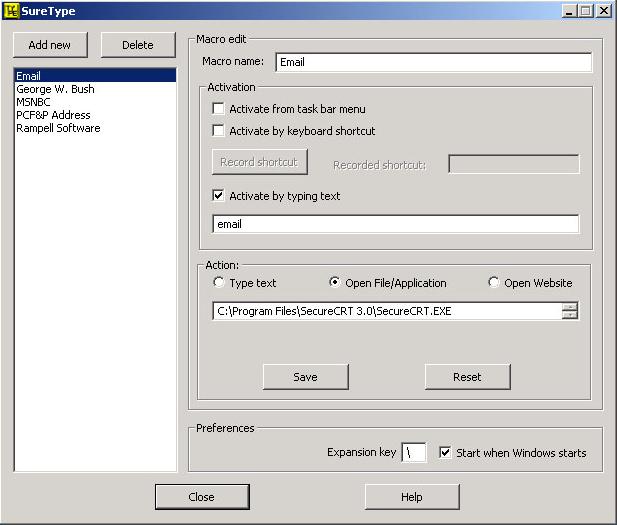Image resolution: width=617 pixels, height=525 pixels.
Task: Uncheck Activate by typing text
Action: [218, 195]
